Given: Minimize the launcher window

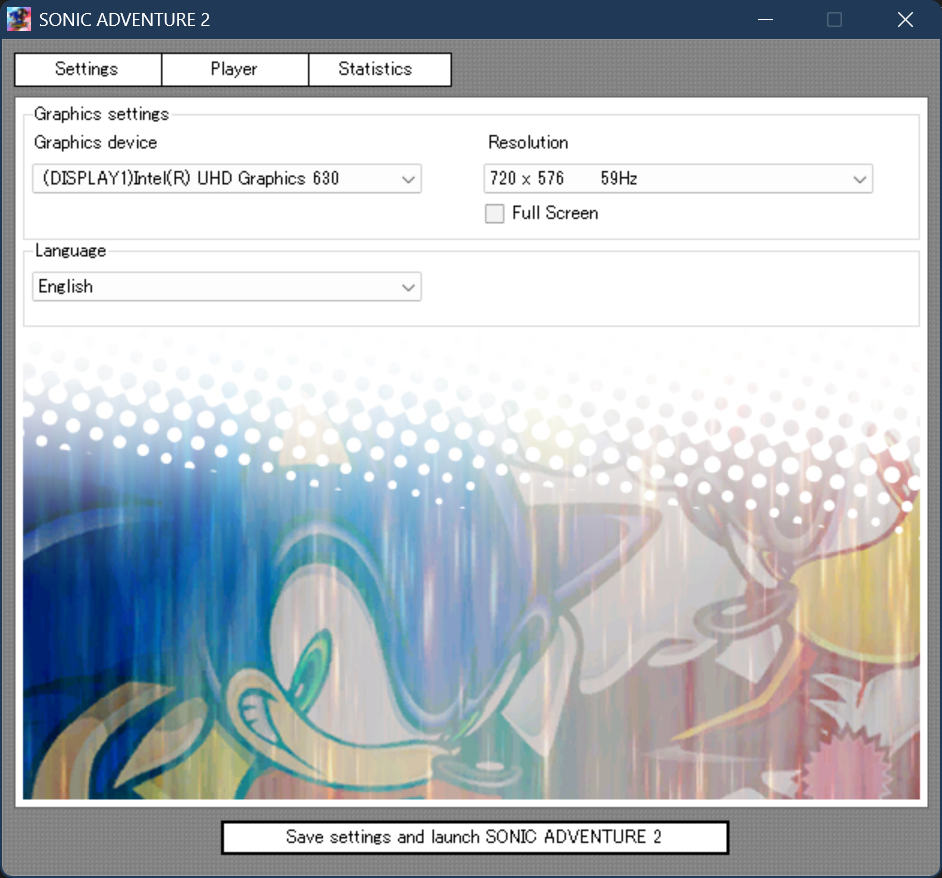Looking at the screenshot, I should coord(764,20).
